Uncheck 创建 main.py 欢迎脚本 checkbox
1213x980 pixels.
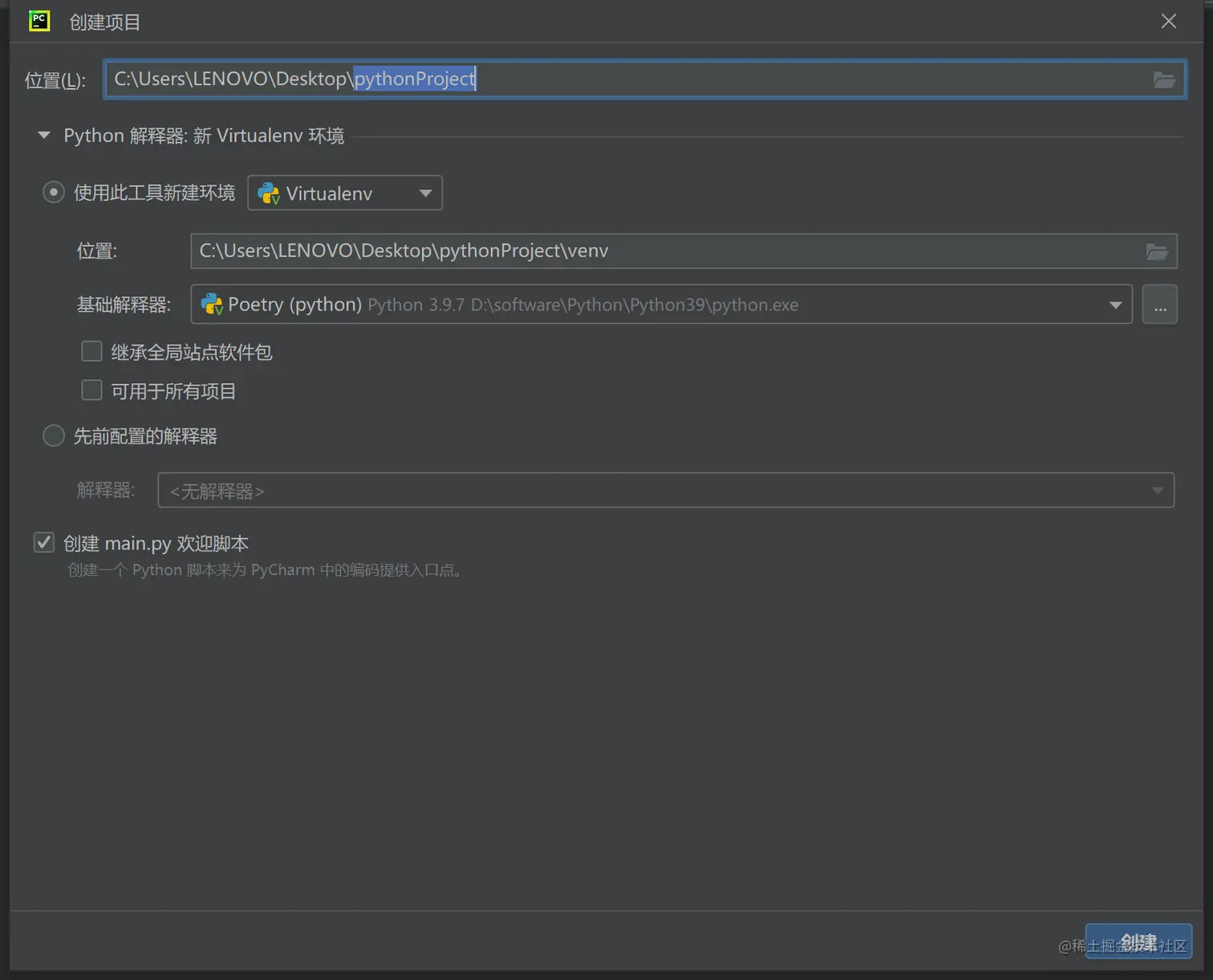(x=44, y=543)
